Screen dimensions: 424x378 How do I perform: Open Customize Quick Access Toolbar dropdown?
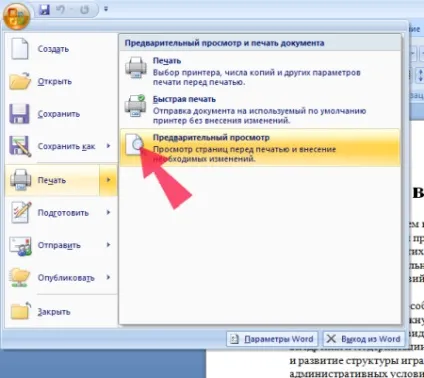point(106,9)
